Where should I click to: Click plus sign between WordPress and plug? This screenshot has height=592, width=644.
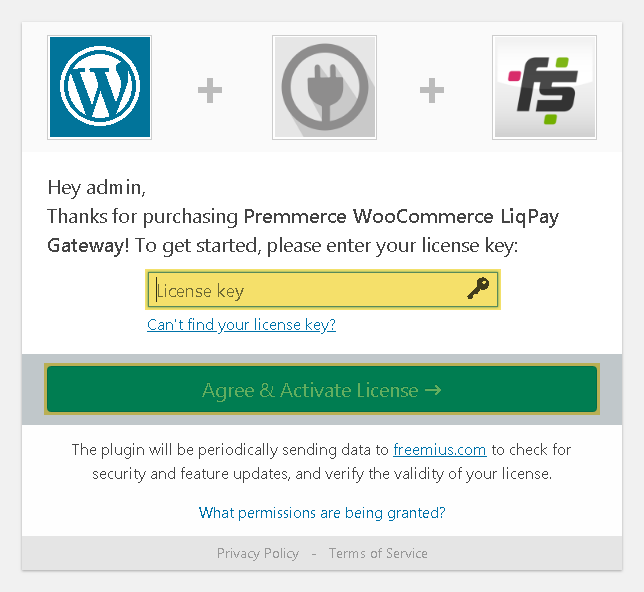click(x=210, y=90)
